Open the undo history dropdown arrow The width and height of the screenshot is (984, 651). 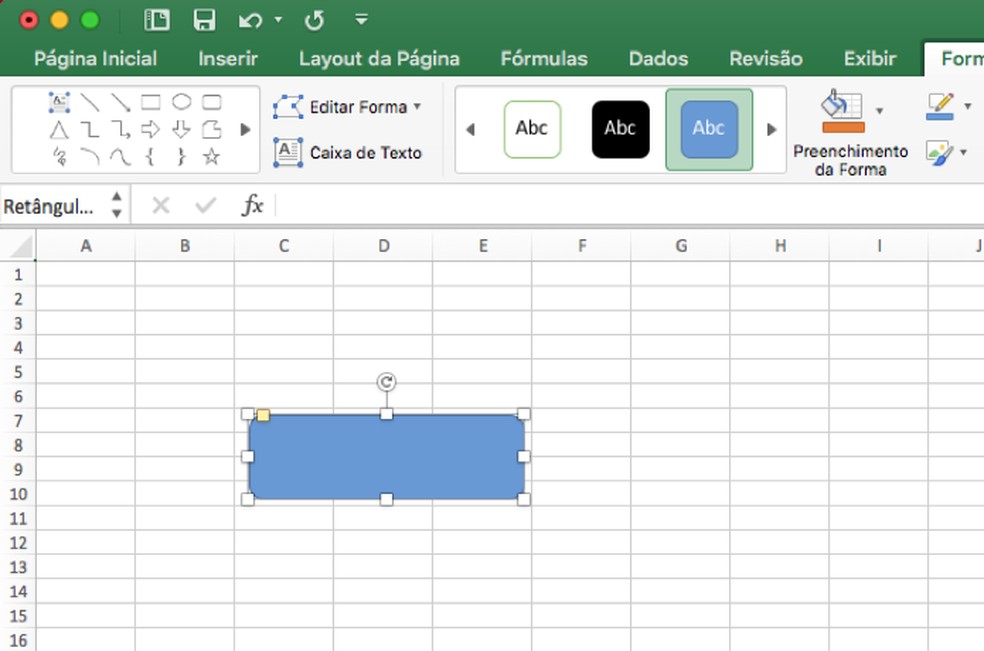pyautogui.click(x=278, y=19)
